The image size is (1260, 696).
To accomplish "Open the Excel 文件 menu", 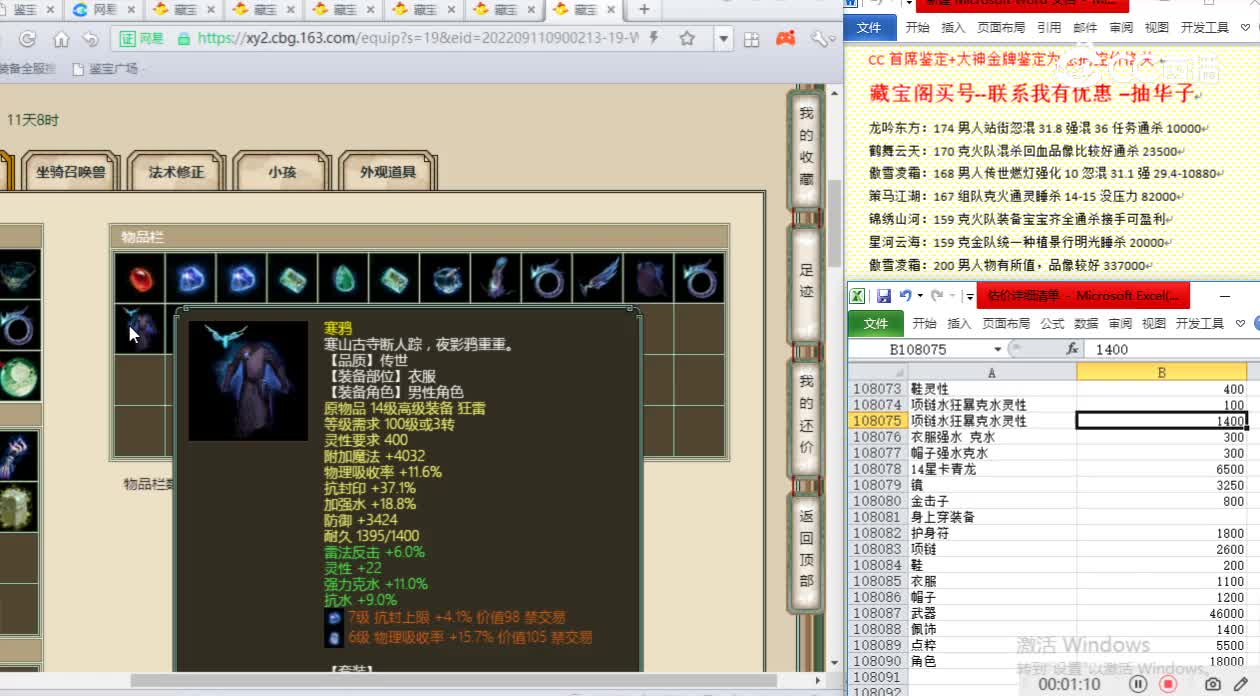I will point(876,323).
